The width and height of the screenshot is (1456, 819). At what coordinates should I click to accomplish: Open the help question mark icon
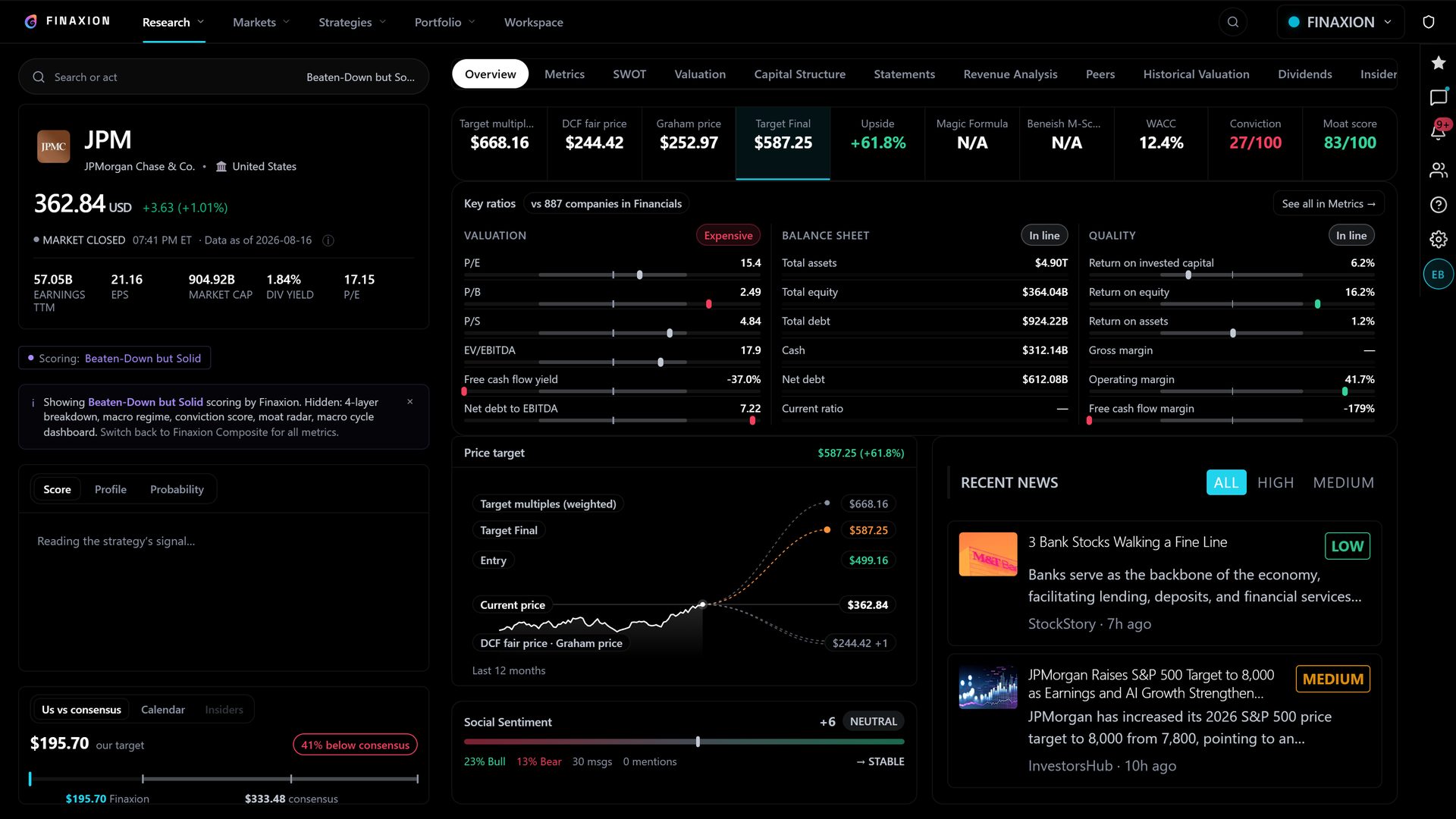tap(1438, 205)
